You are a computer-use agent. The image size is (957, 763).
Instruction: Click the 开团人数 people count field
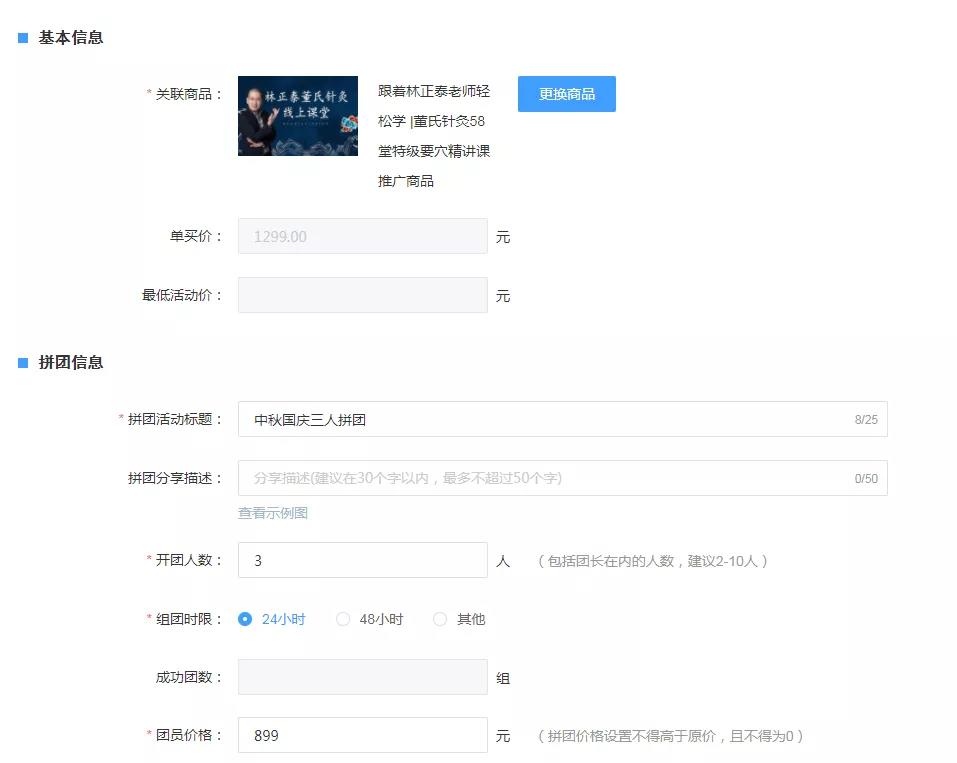pyautogui.click(x=362, y=560)
